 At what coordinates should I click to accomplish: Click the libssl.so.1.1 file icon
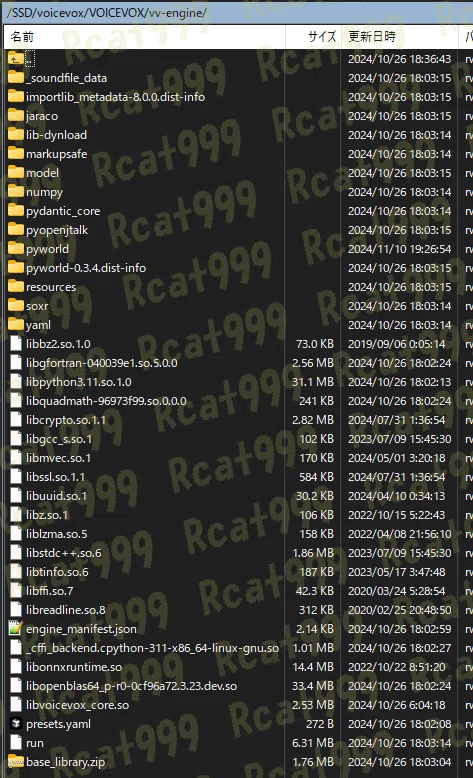pos(16,477)
